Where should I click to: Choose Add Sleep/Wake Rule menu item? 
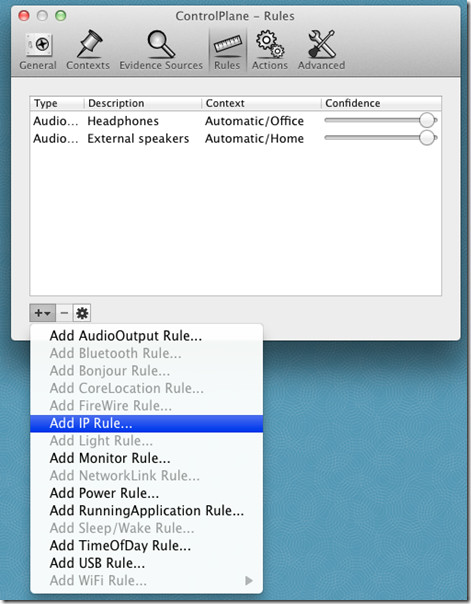coord(146,528)
